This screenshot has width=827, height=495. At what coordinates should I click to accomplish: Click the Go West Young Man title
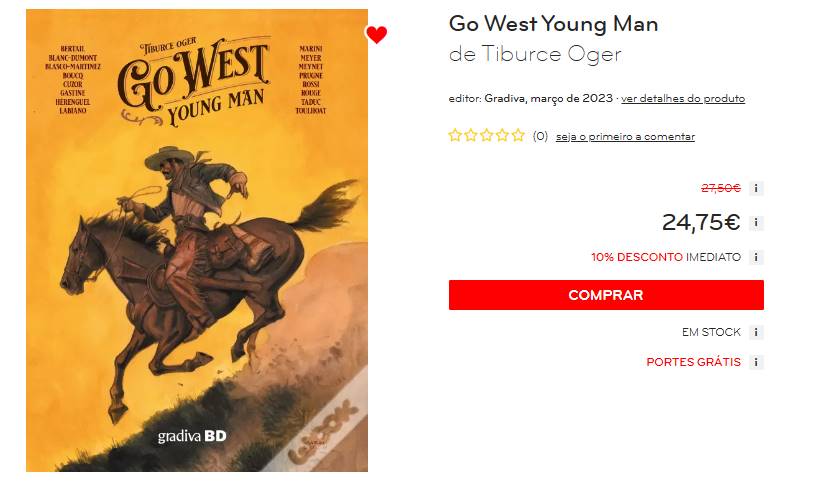(x=553, y=24)
